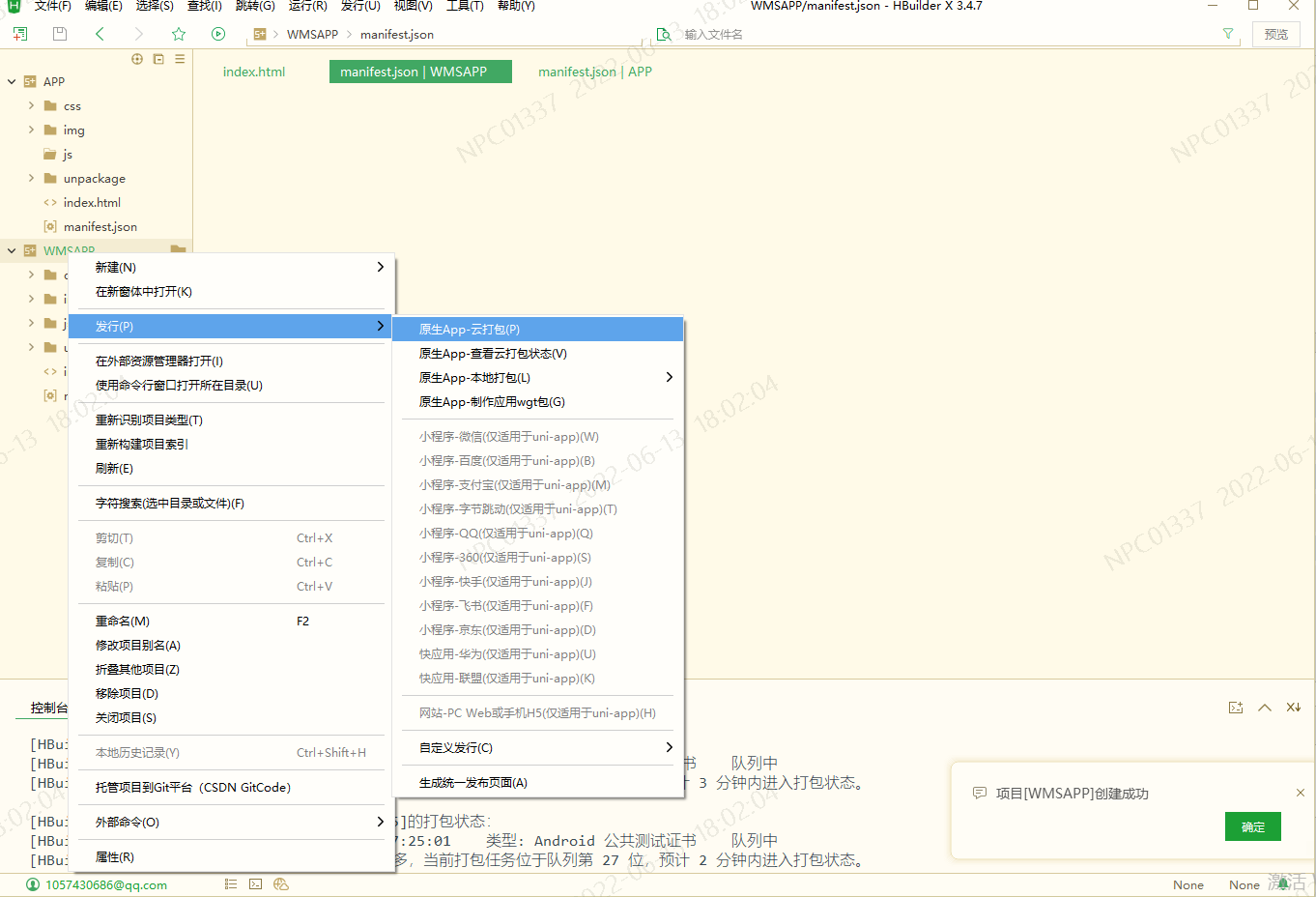Switch to the manifest.json | APP tab
1316x897 pixels.
click(595, 72)
